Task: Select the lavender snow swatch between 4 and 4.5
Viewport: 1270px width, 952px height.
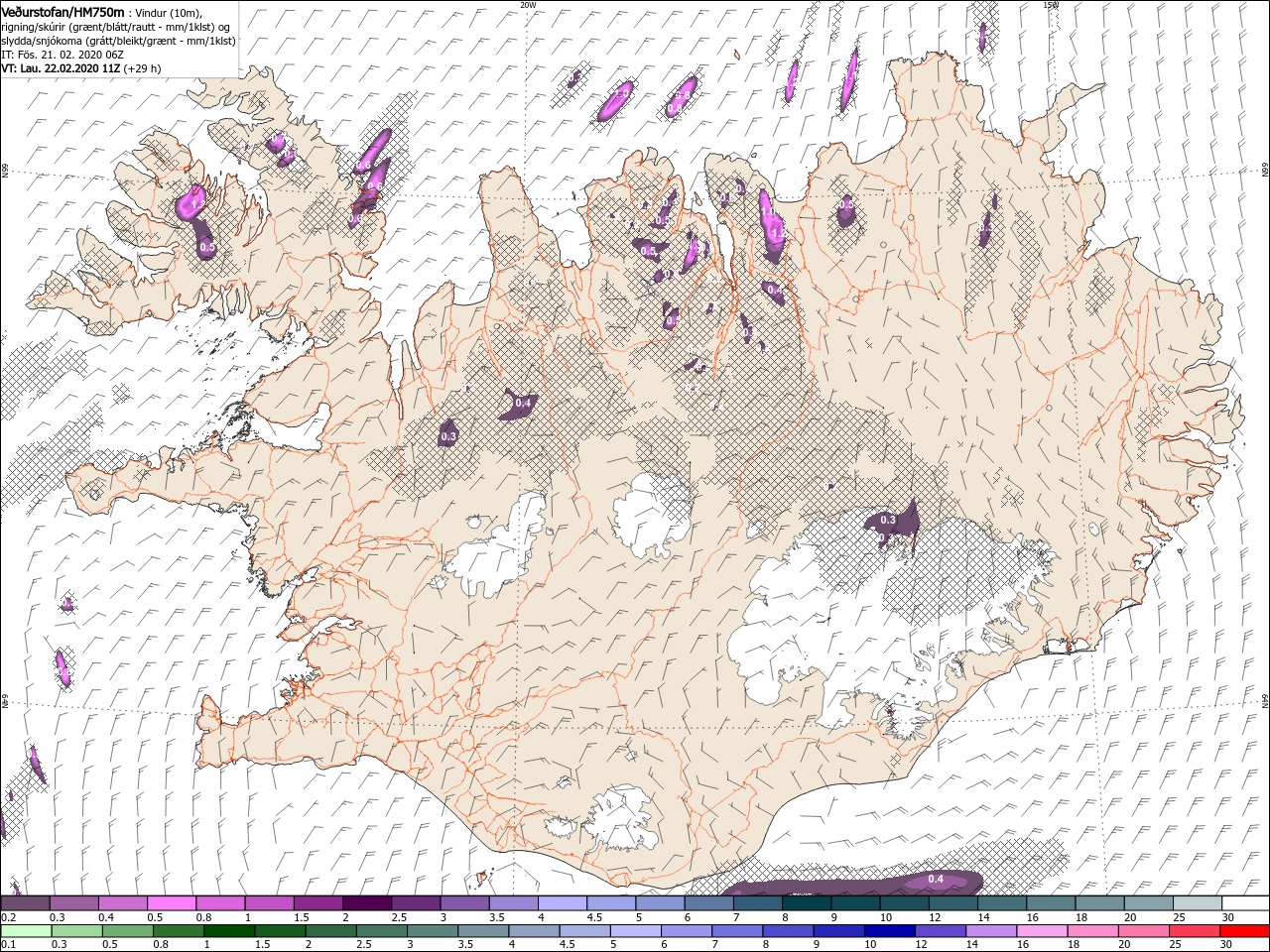Action: point(562,903)
